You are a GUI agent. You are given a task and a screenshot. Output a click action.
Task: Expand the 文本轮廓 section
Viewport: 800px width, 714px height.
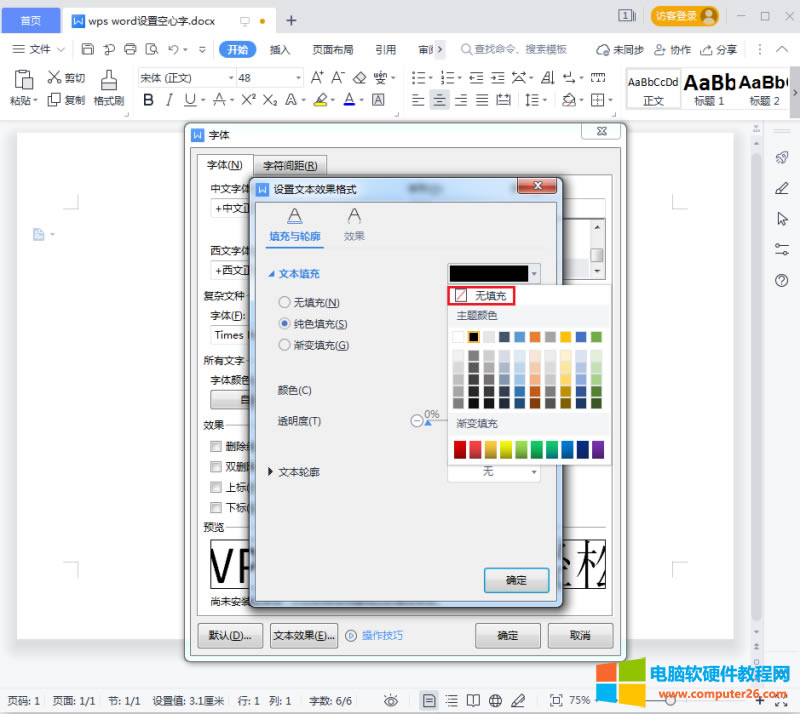pyautogui.click(x=271, y=471)
